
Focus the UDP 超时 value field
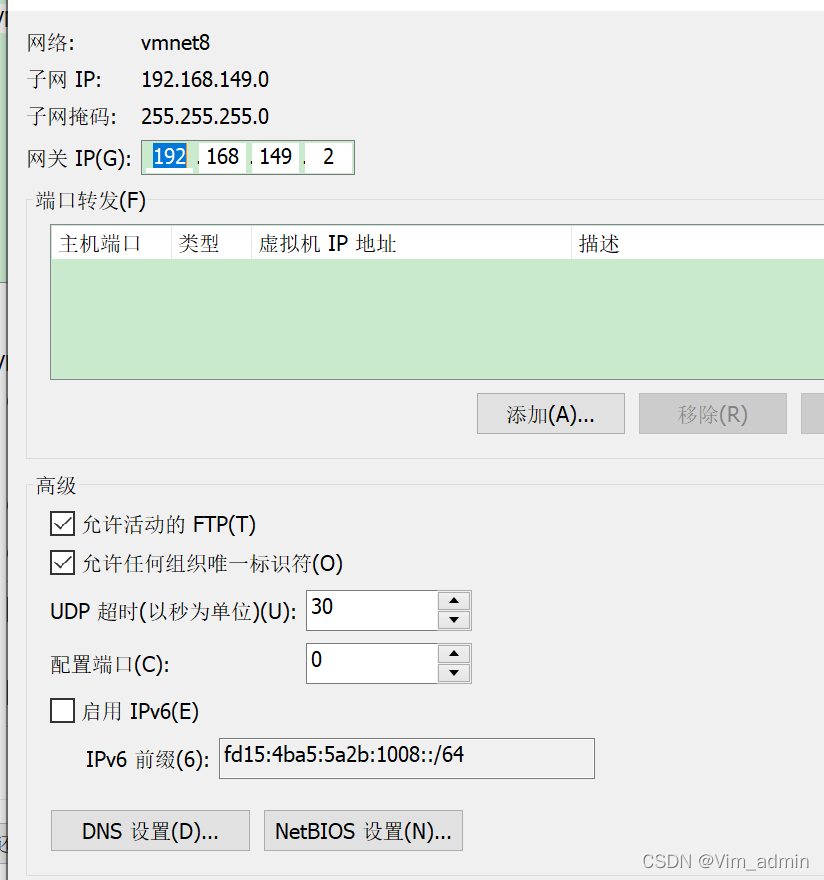pyautogui.click(x=372, y=610)
